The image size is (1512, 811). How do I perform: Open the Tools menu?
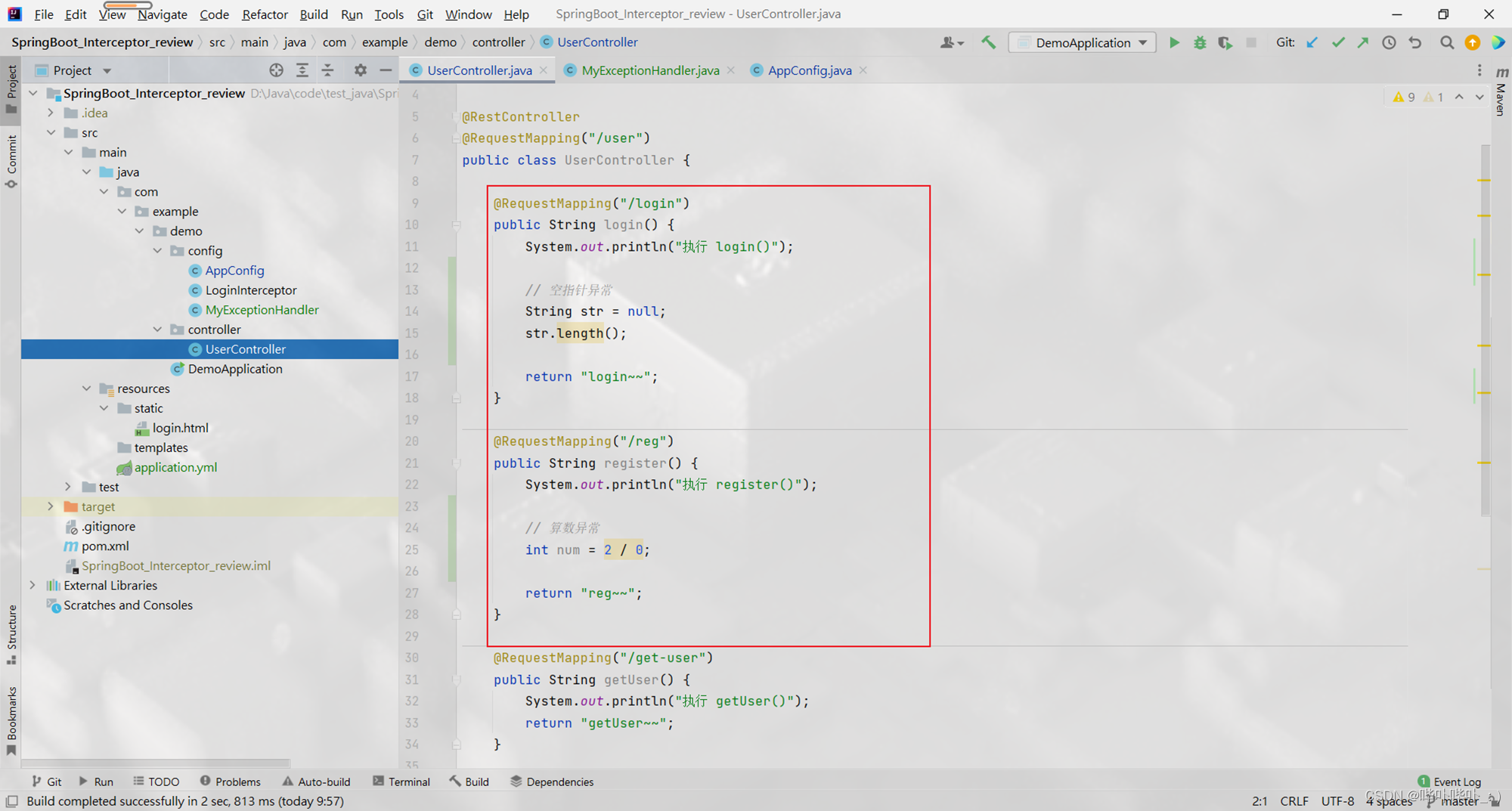coord(389,14)
